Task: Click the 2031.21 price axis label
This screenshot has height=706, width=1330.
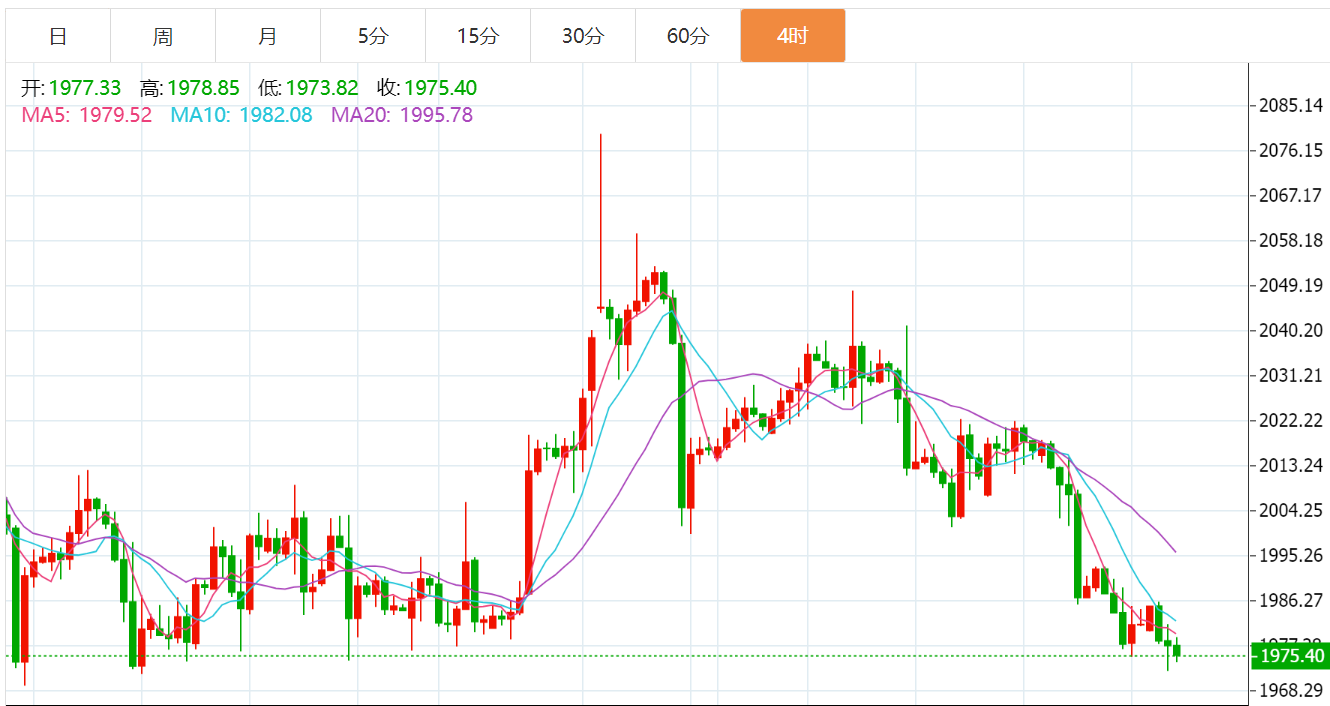Action: (x=1290, y=375)
